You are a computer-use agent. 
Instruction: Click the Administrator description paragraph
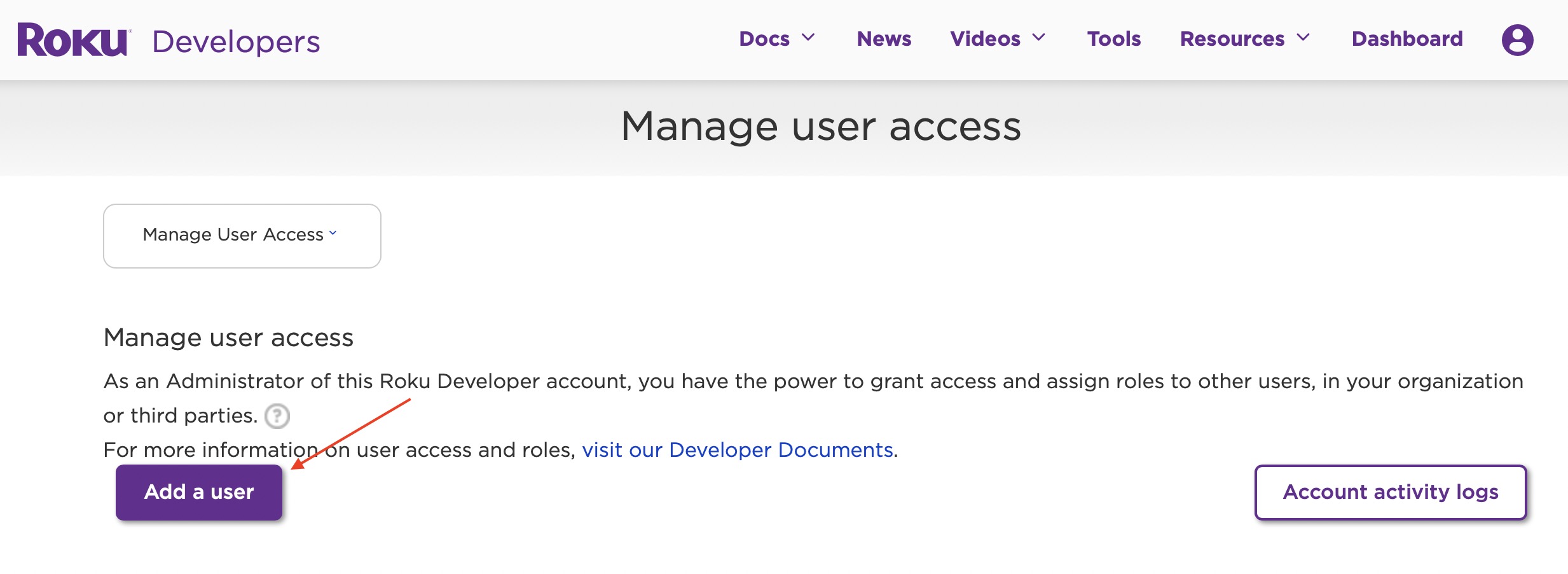pyautogui.click(x=813, y=398)
